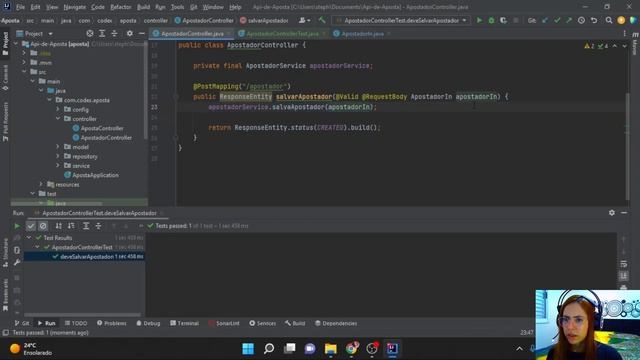
Task: Collapse the src folder
Action: 24,72
